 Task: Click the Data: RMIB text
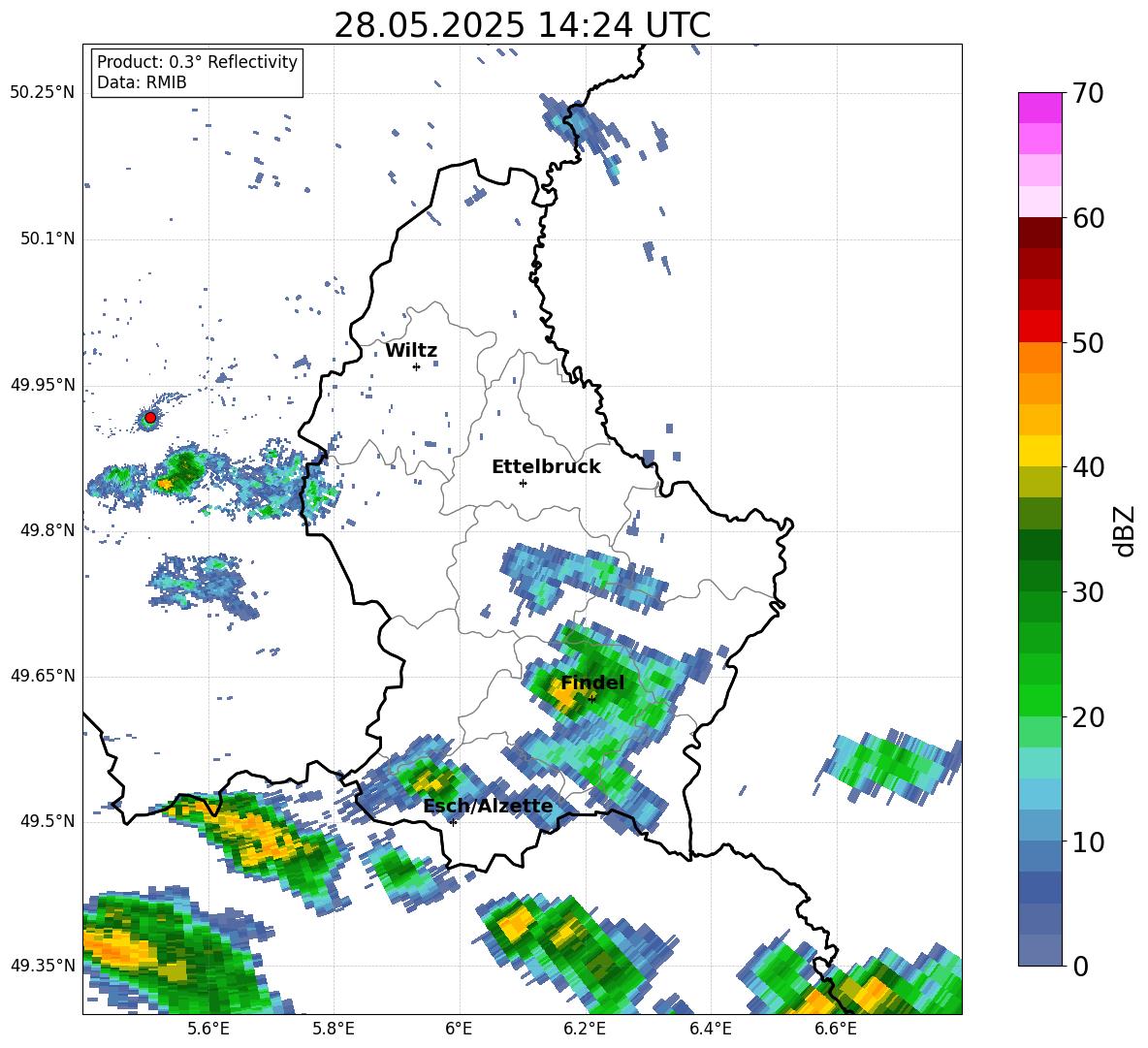[x=142, y=82]
